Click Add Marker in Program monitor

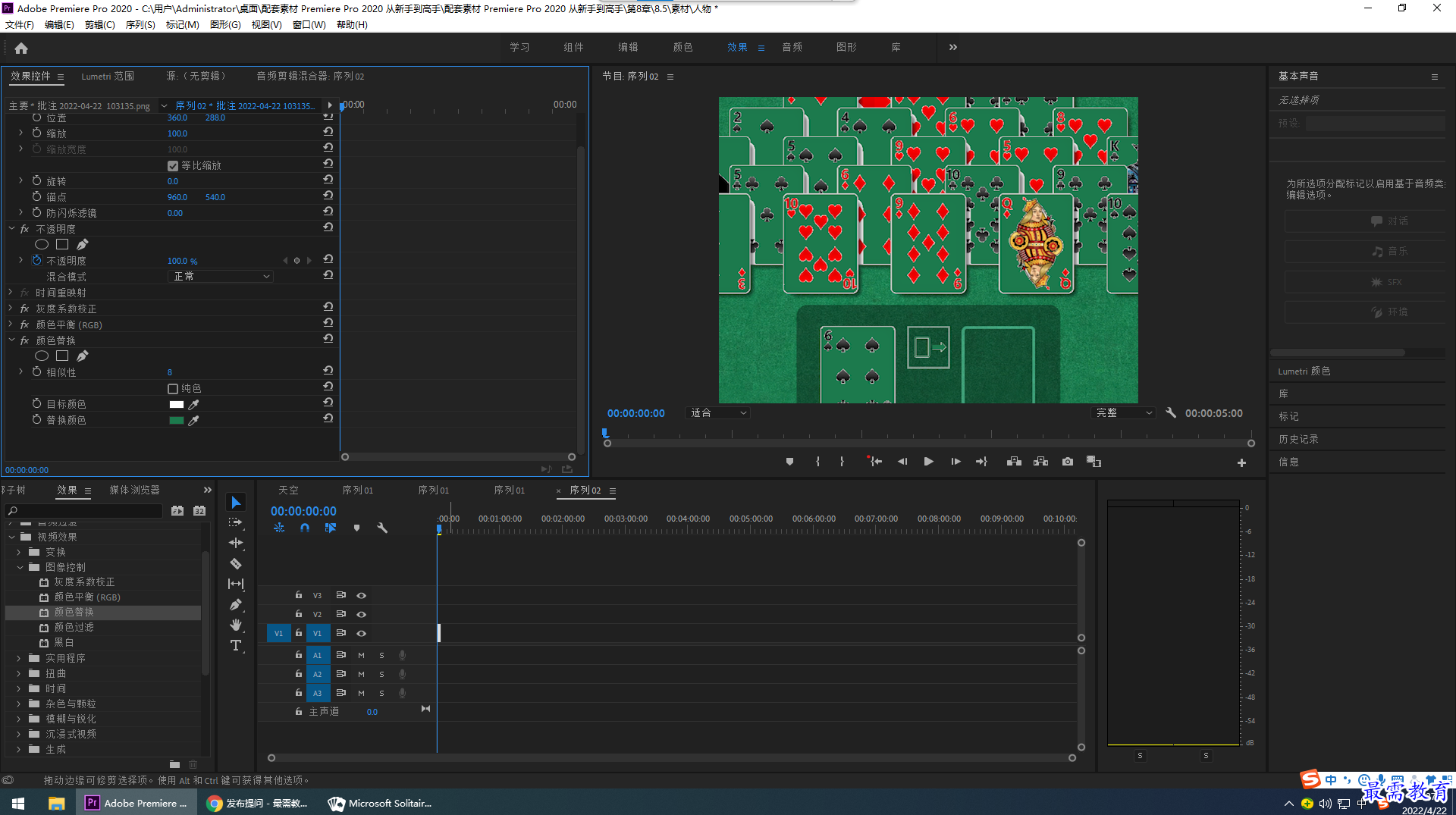point(789,462)
